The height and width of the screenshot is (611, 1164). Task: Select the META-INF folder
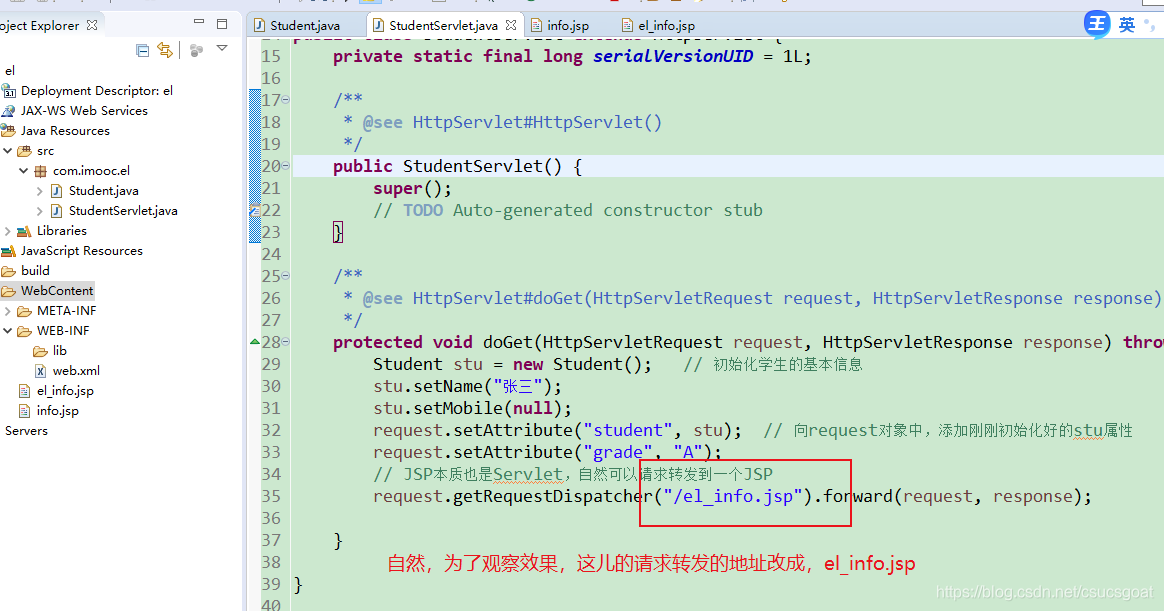(x=66, y=311)
